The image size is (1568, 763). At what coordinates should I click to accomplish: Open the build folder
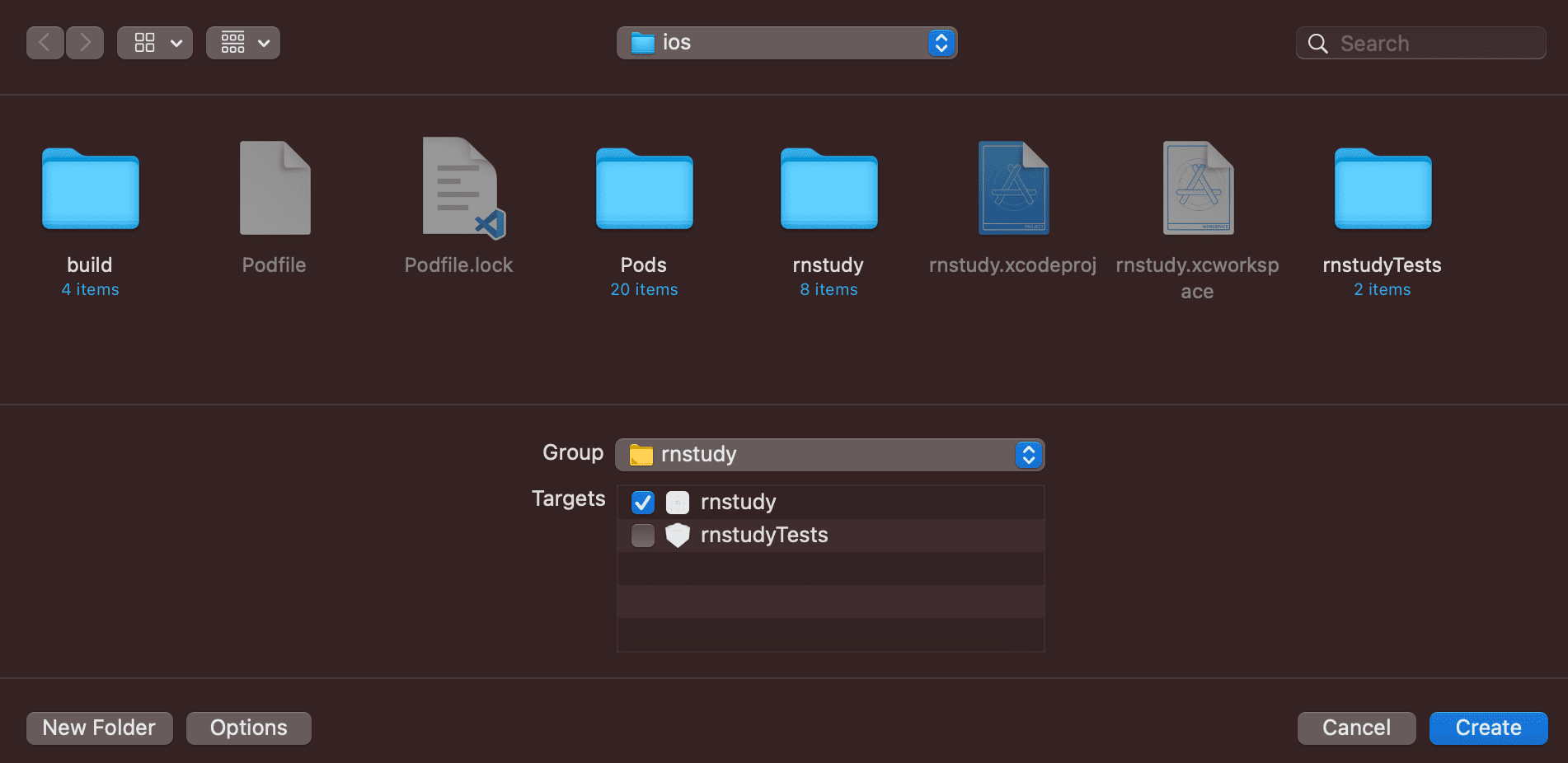pos(91,190)
